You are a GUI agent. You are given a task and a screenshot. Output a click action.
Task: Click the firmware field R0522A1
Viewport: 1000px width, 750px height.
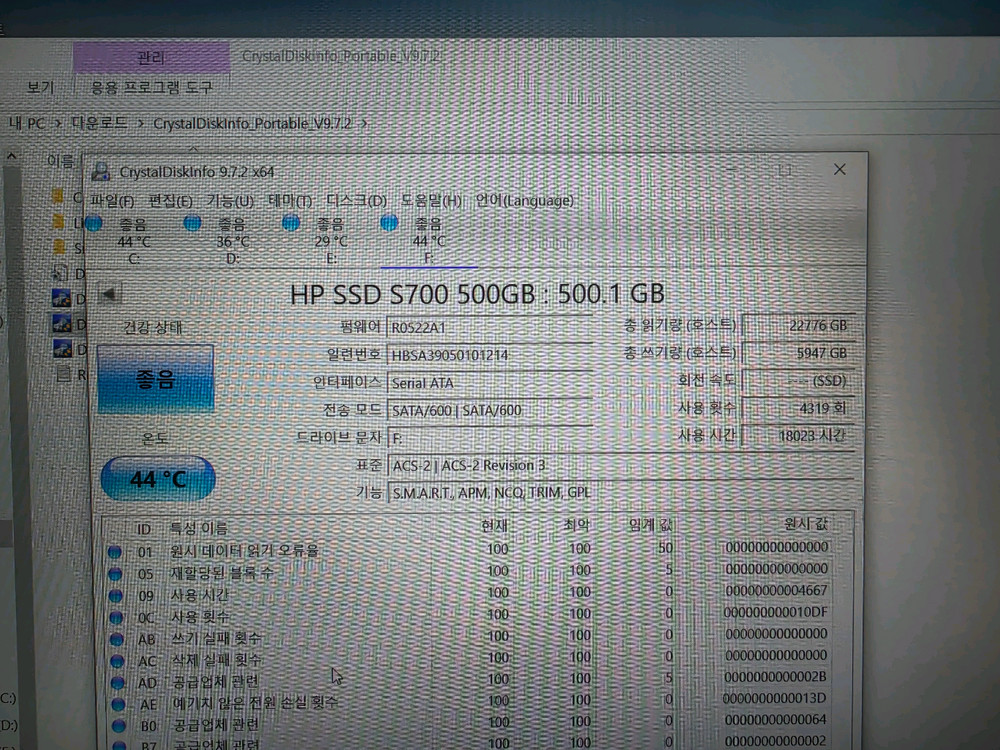pyautogui.click(x=489, y=328)
